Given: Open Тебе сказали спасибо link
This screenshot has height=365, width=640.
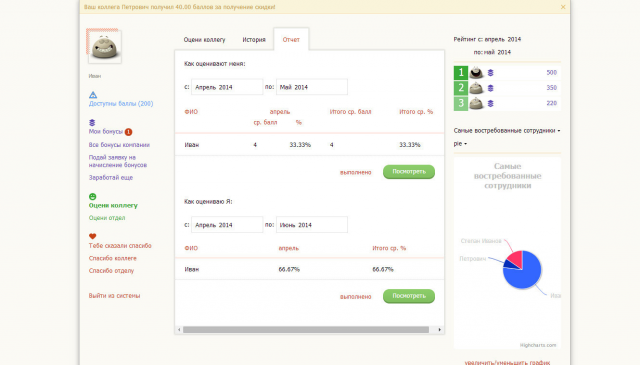Looking at the screenshot, I should point(120,246).
